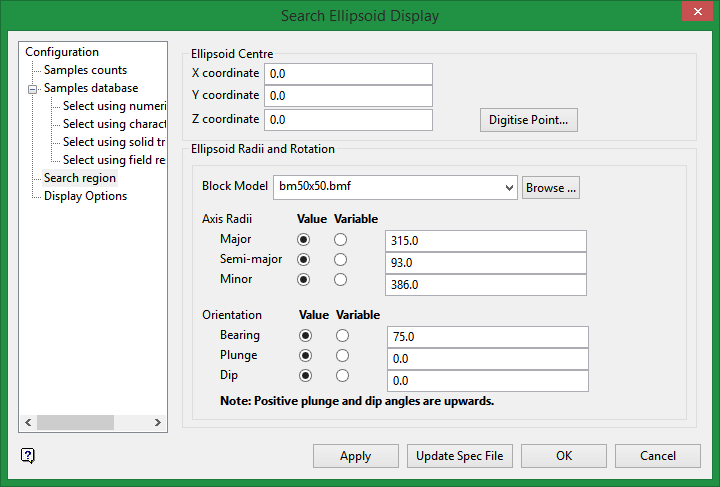Select Variable radio for Major axis
The height and width of the screenshot is (487, 720).
pos(341,240)
